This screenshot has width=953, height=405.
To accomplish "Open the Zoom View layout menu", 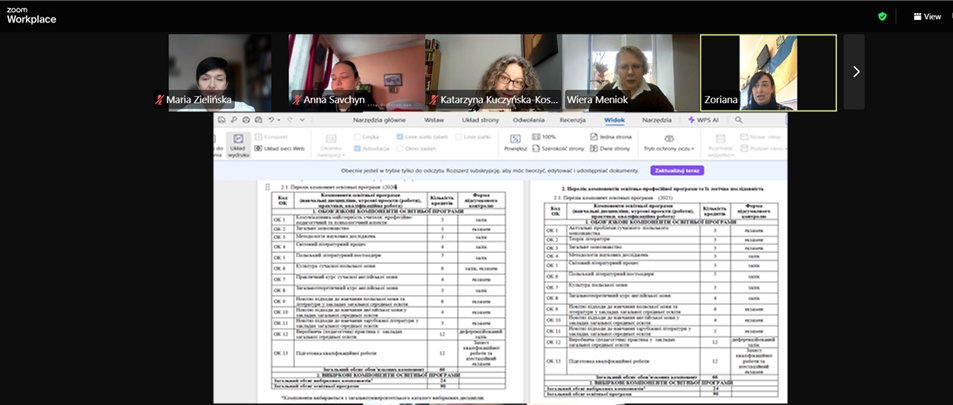I will pos(926,16).
